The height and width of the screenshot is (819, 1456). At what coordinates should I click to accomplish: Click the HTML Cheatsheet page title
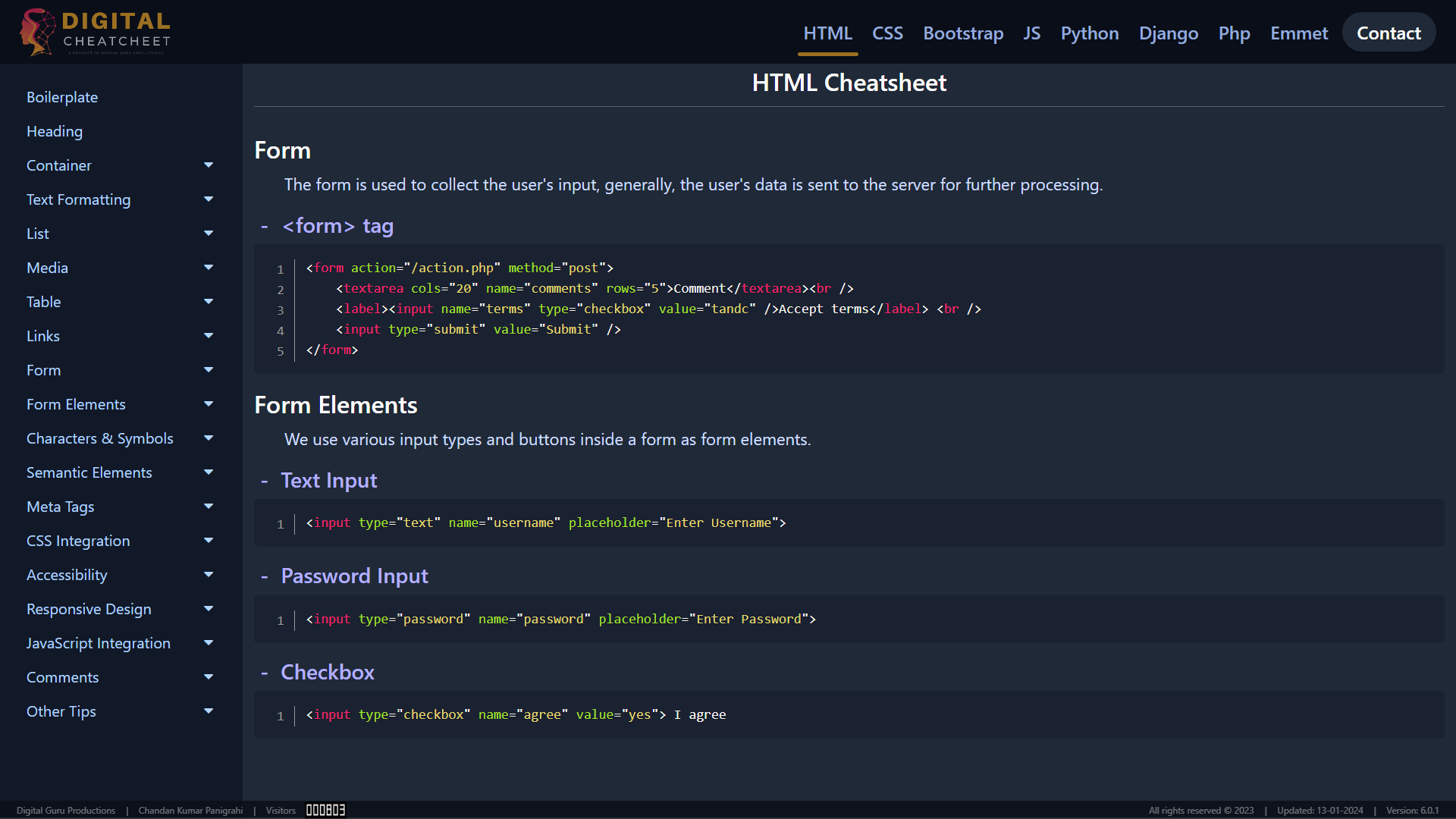coord(849,83)
